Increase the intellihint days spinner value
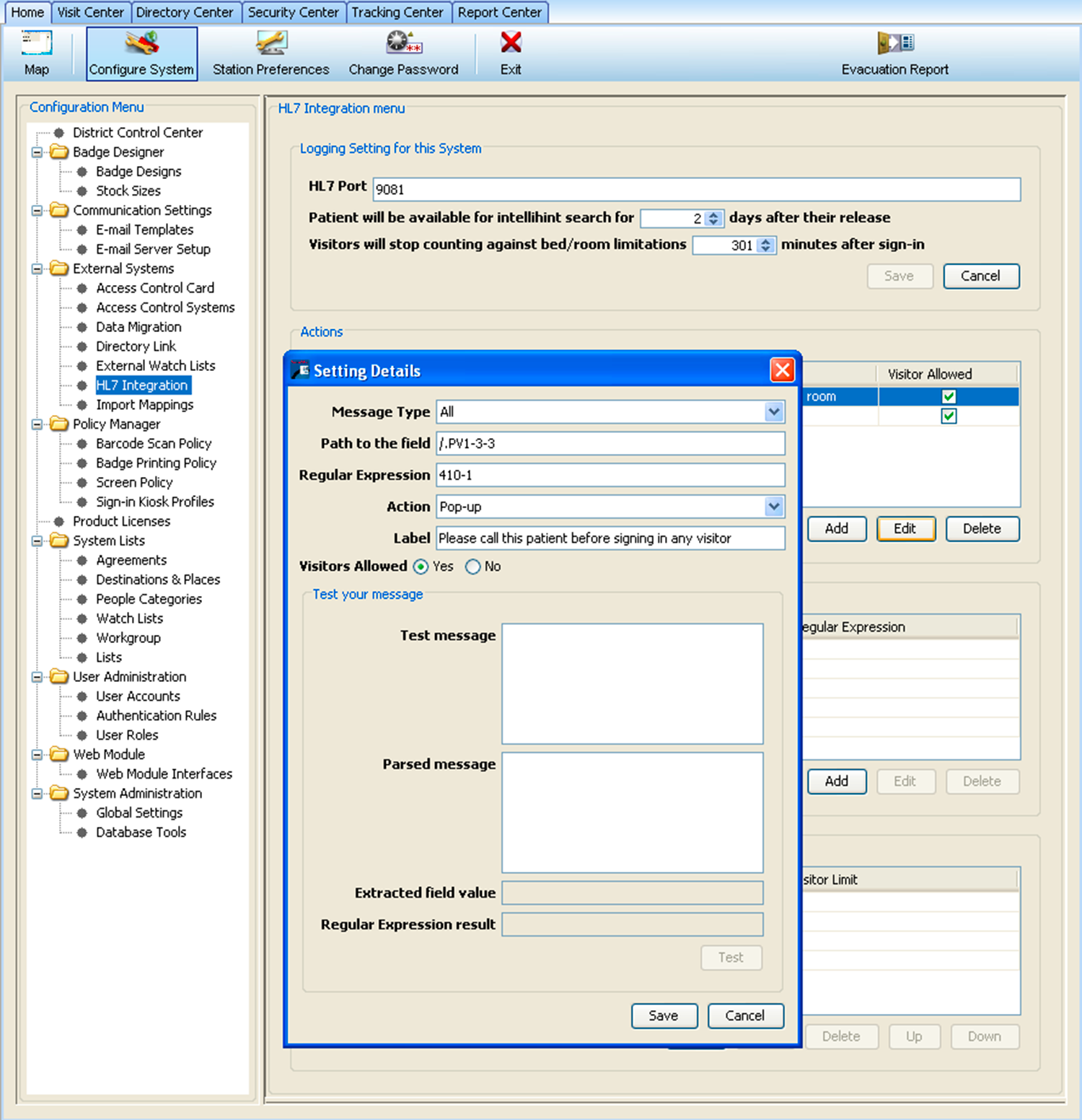This screenshot has width=1082, height=1120. pos(713,214)
